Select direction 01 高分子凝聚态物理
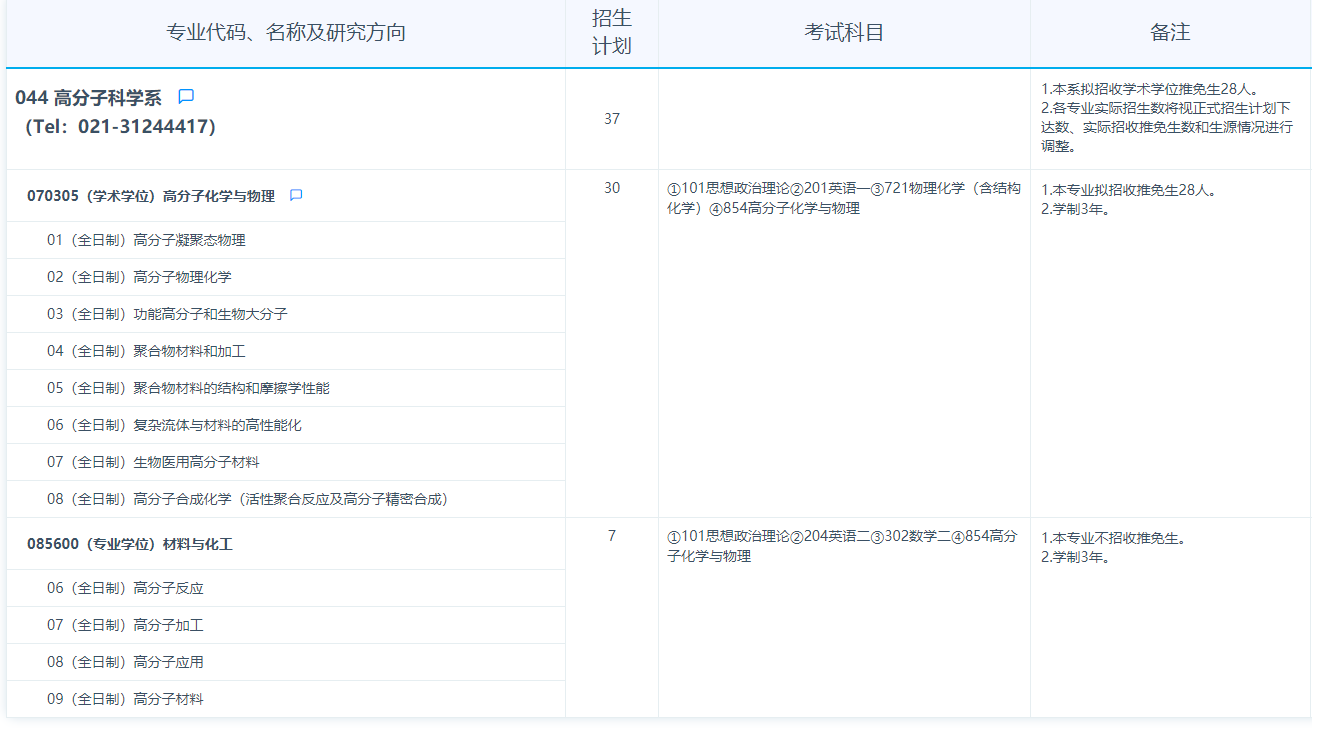The image size is (1320, 729). 146,240
